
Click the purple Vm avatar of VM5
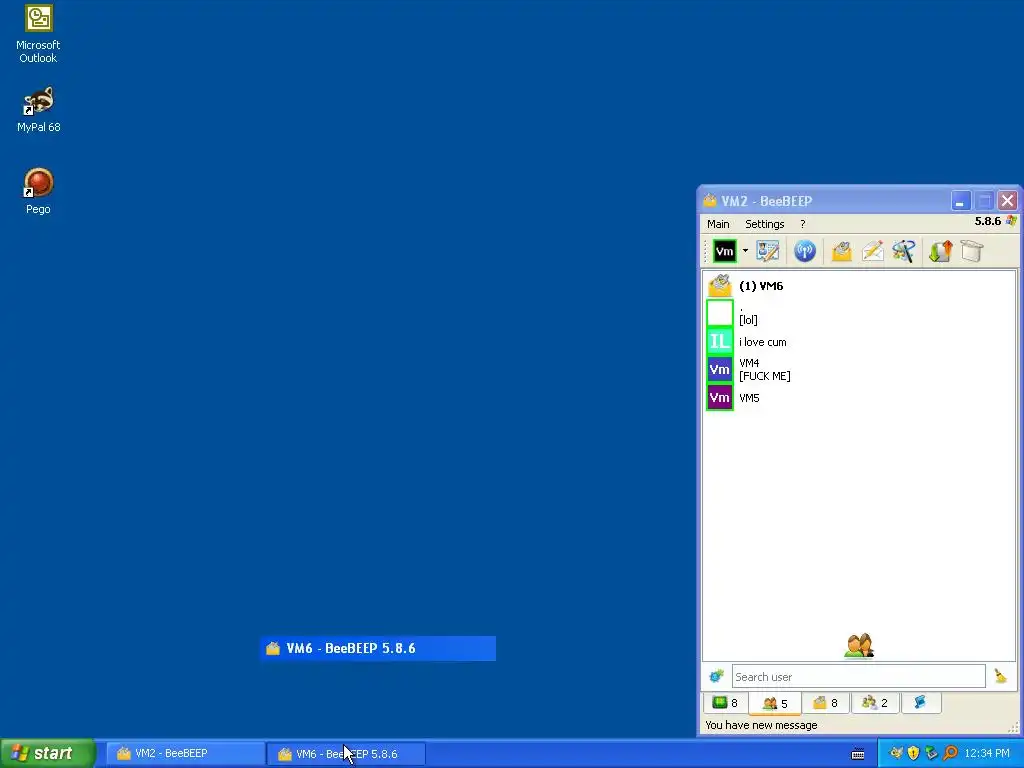click(720, 398)
